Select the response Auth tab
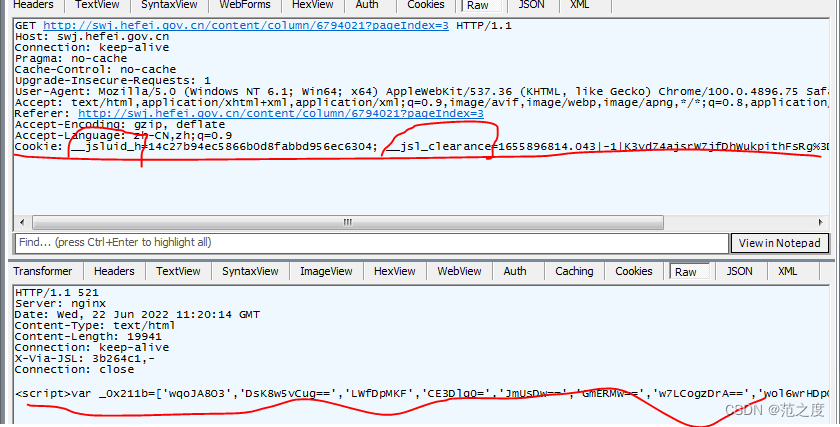 515,271
